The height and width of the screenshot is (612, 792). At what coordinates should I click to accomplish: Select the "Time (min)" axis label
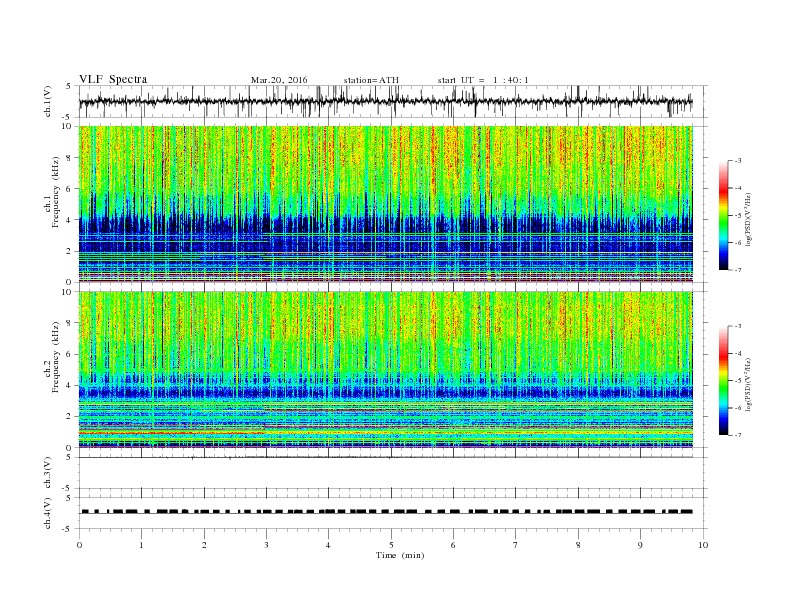pos(400,555)
